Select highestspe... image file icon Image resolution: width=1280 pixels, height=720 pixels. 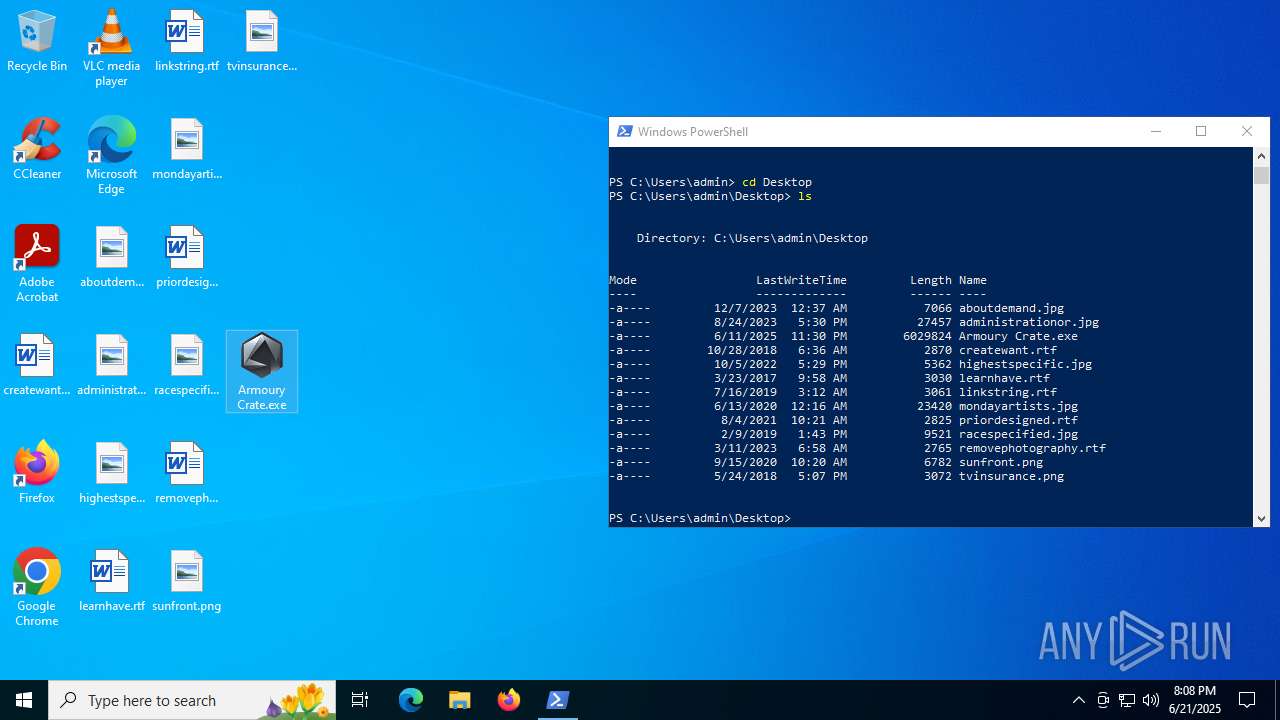point(111,473)
